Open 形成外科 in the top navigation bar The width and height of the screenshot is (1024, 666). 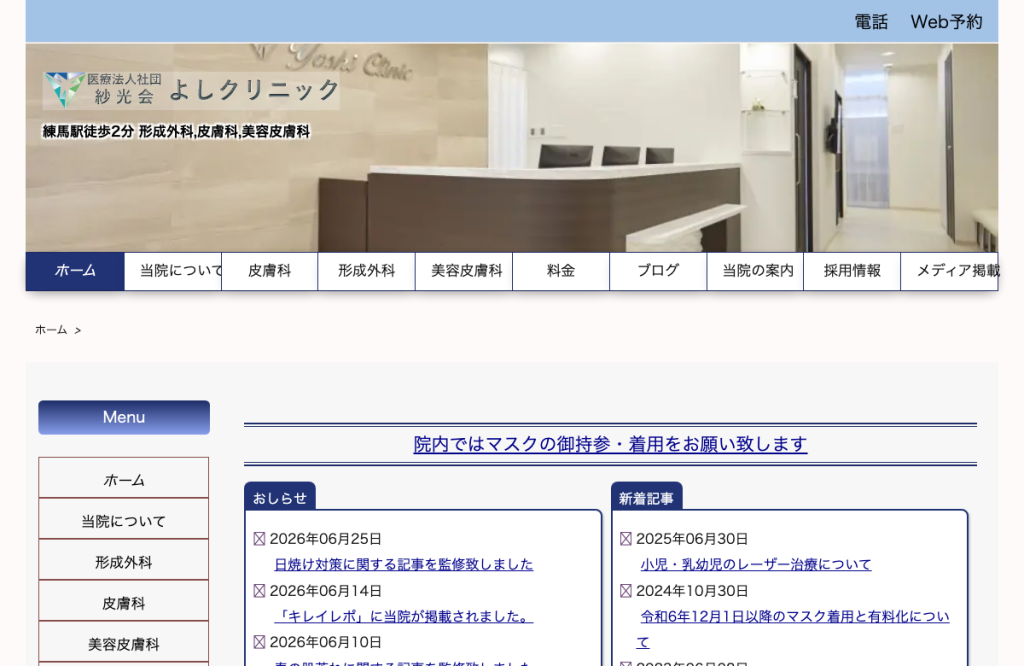coord(366,271)
